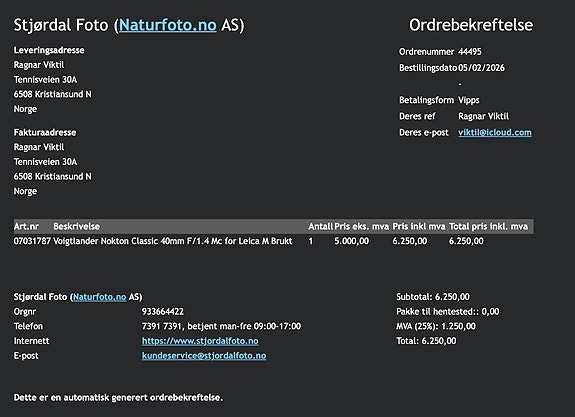Click the organization number 933664422
The width and height of the screenshot is (575, 417).
pos(162,311)
